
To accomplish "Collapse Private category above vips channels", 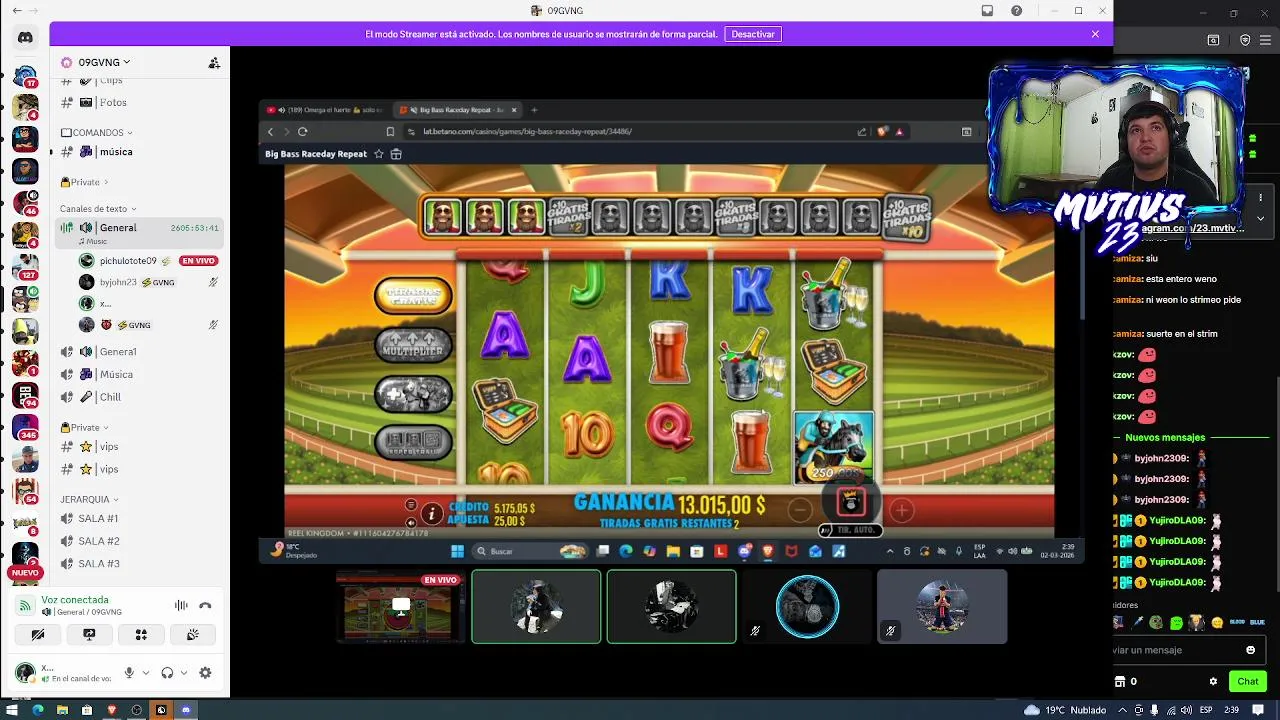I will tap(84, 427).
